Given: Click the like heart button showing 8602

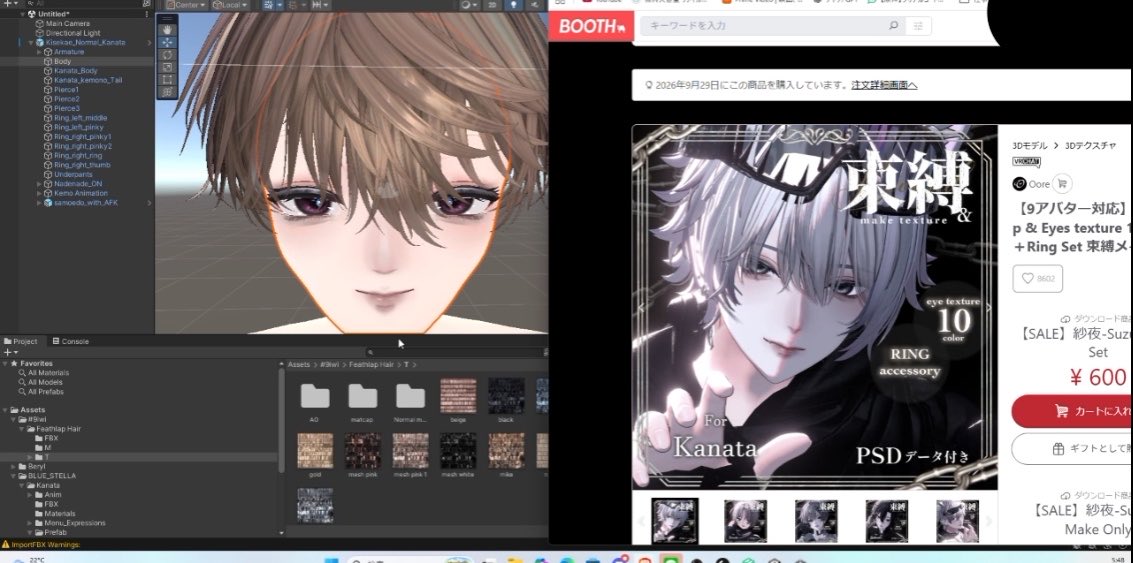Looking at the screenshot, I should pos(1038,278).
